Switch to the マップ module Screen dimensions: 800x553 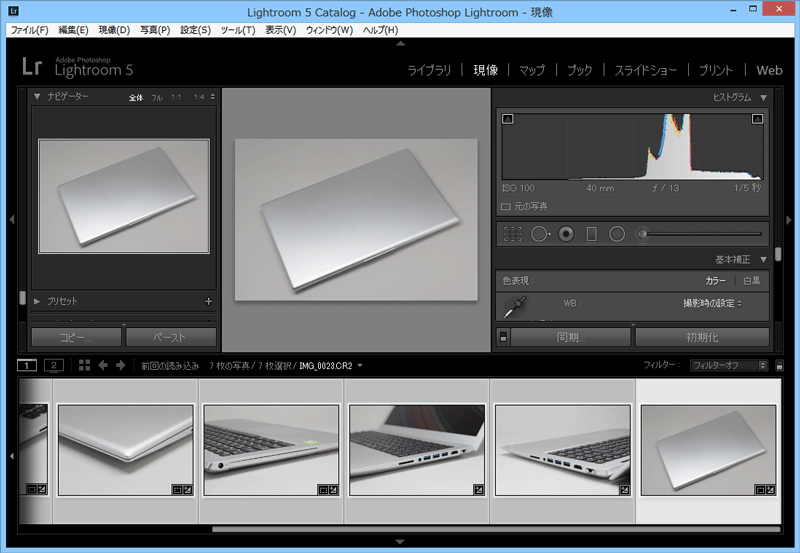[532, 70]
